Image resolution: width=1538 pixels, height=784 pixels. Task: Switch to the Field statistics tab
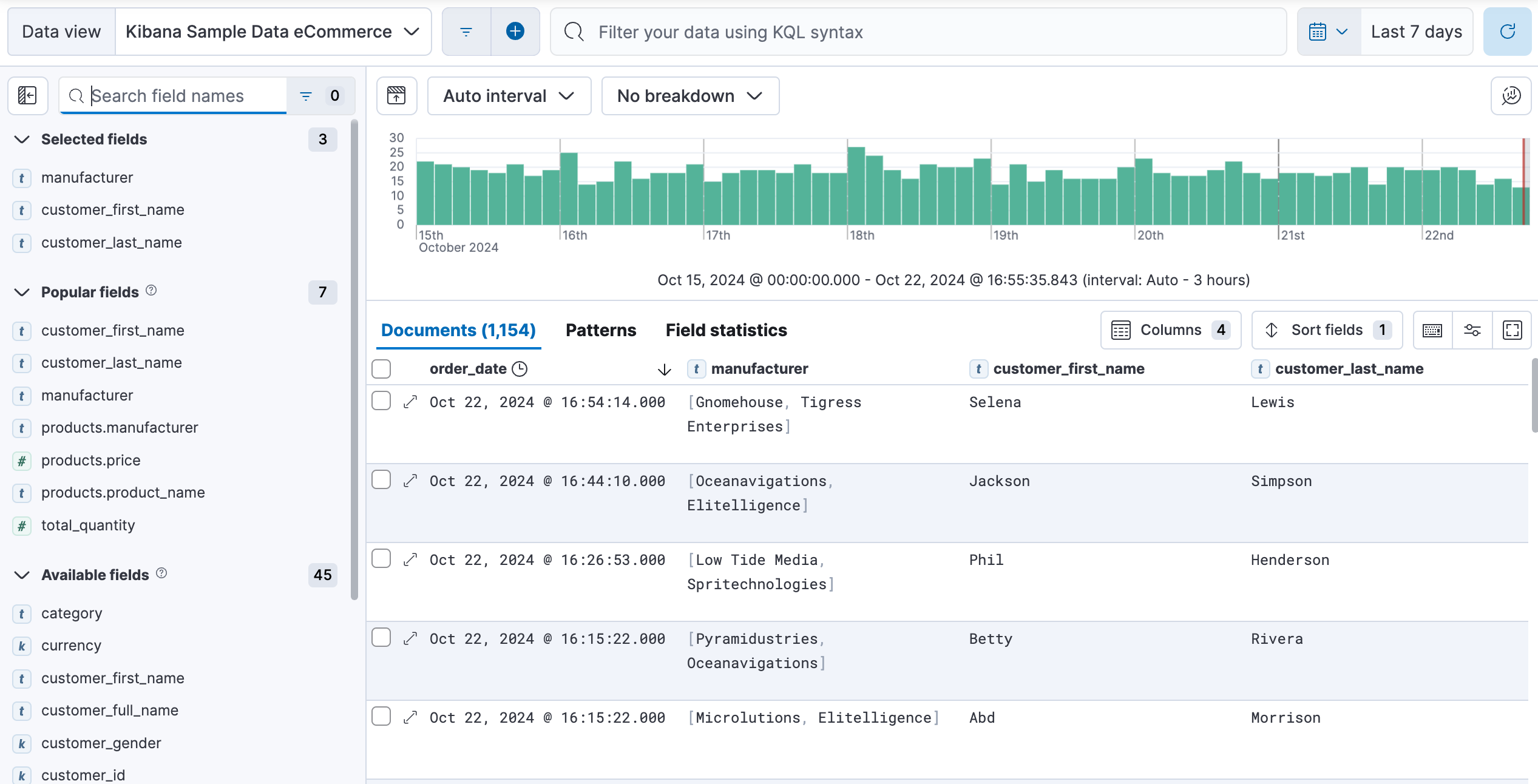(x=726, y=329)
